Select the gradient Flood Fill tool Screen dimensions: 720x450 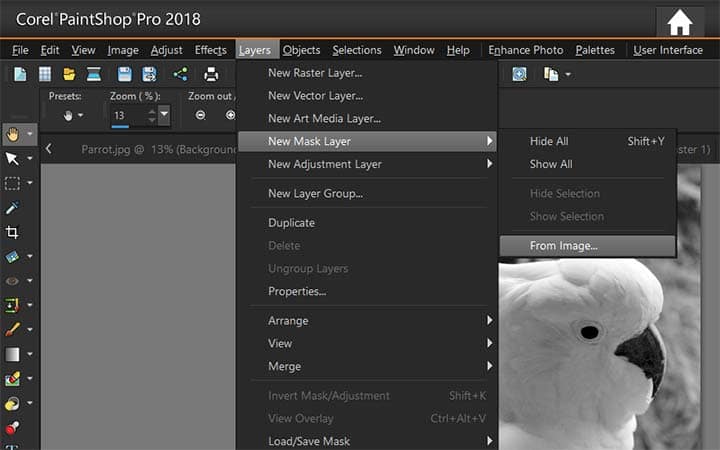pyautogui.click(x=12, y=354)
